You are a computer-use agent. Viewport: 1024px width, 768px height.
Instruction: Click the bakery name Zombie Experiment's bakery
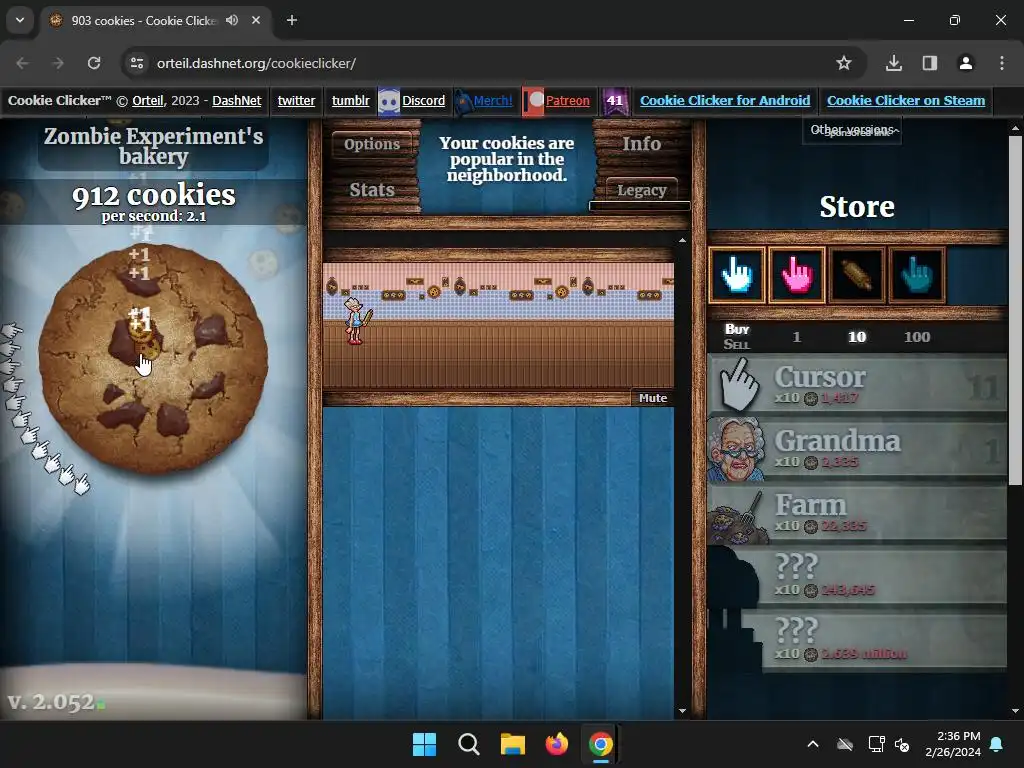[x=153, y=146]
